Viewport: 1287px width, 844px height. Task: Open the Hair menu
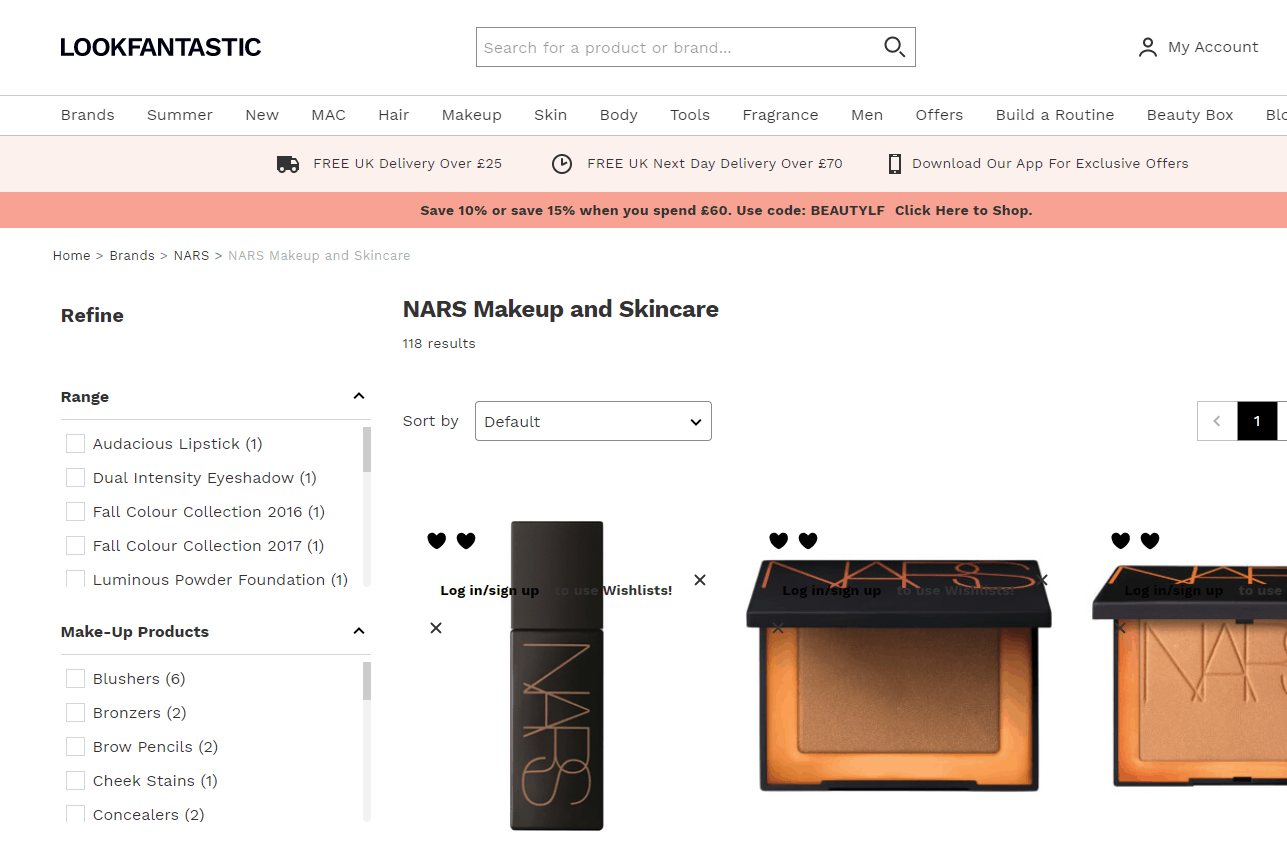(x=394, y=115)
